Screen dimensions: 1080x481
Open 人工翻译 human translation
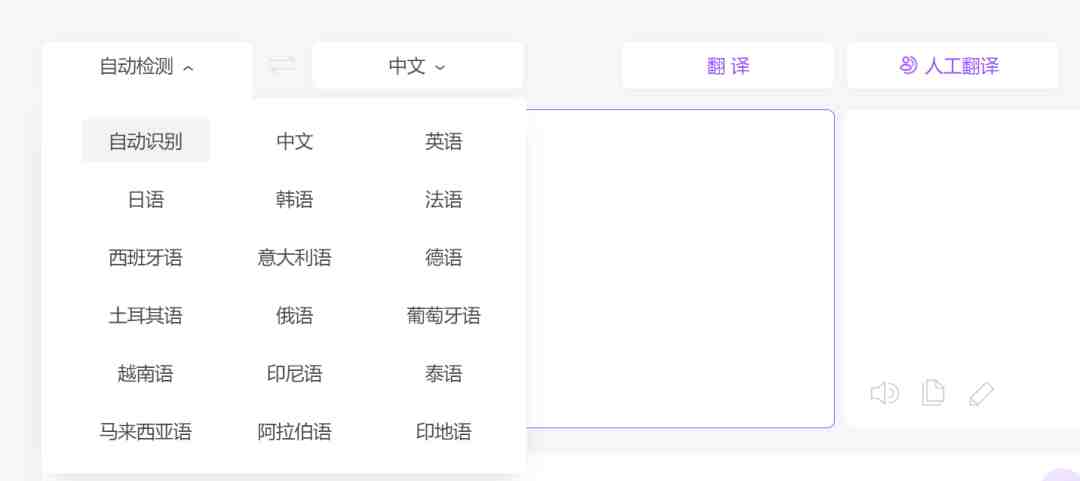pos(953,66)
